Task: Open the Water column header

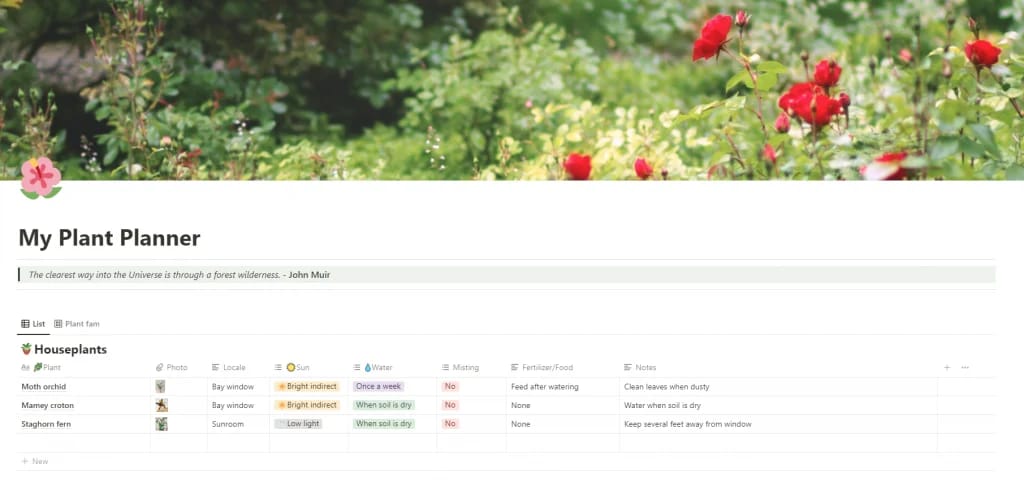Action: pos(373,368)
